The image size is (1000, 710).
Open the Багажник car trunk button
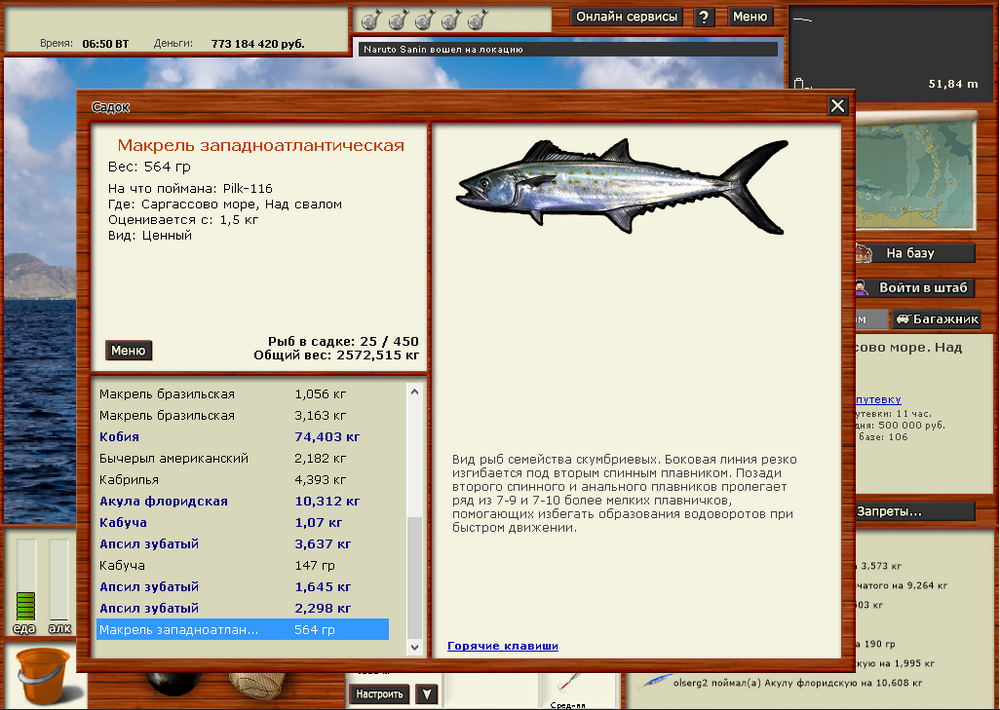click(x=936, y=319)
